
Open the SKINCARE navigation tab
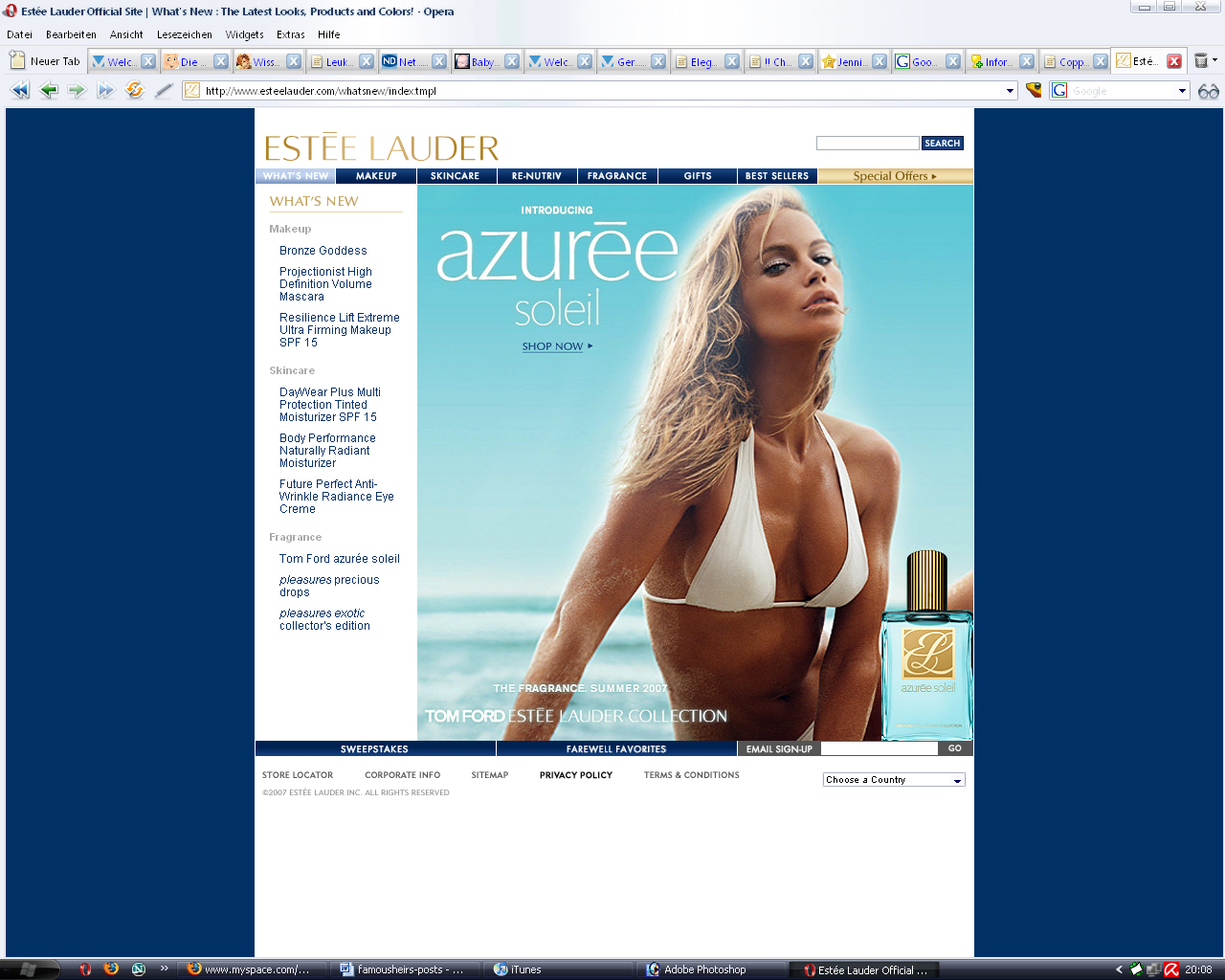456,176
